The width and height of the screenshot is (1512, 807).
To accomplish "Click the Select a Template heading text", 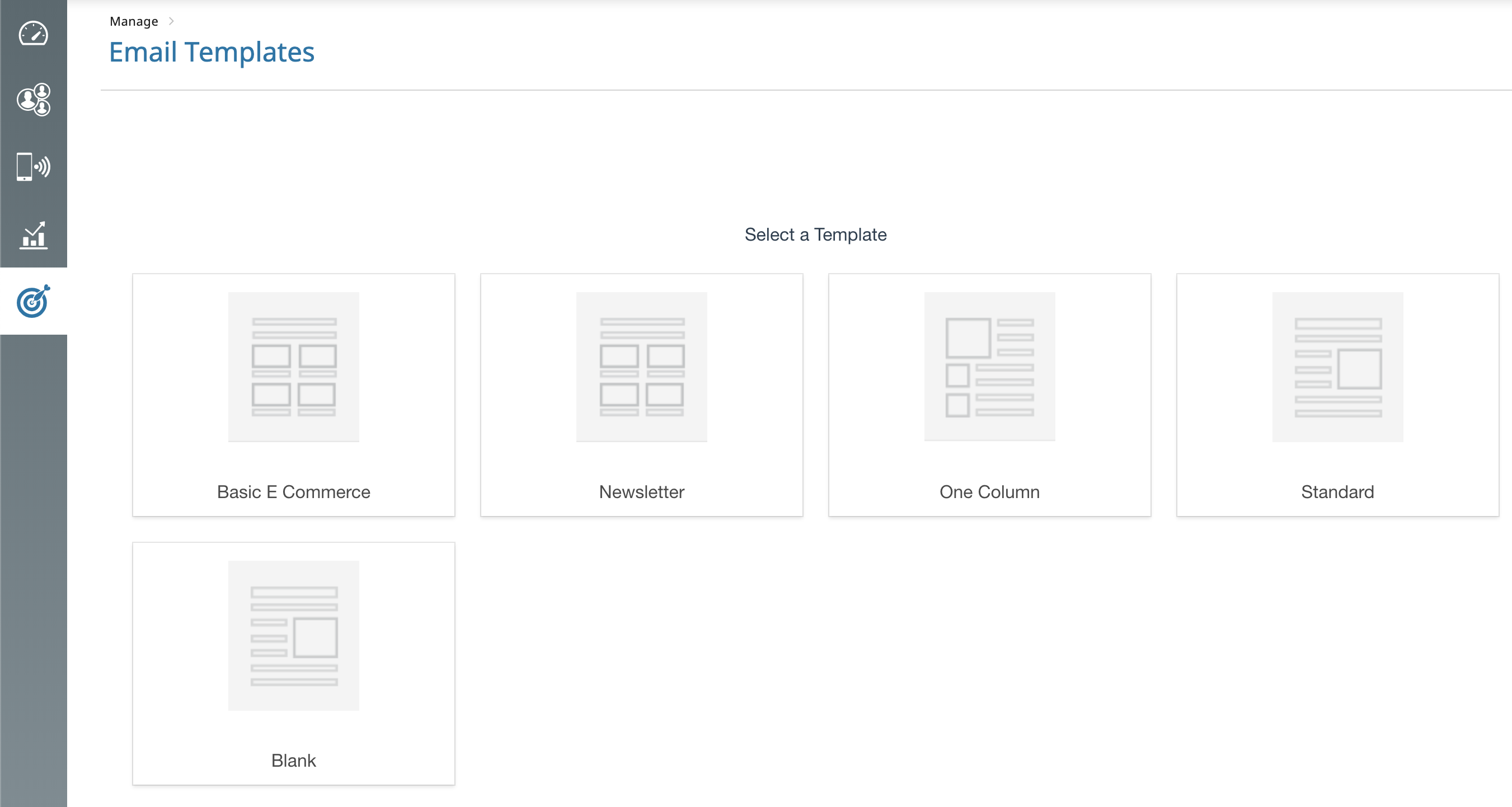I will point(815,234).
